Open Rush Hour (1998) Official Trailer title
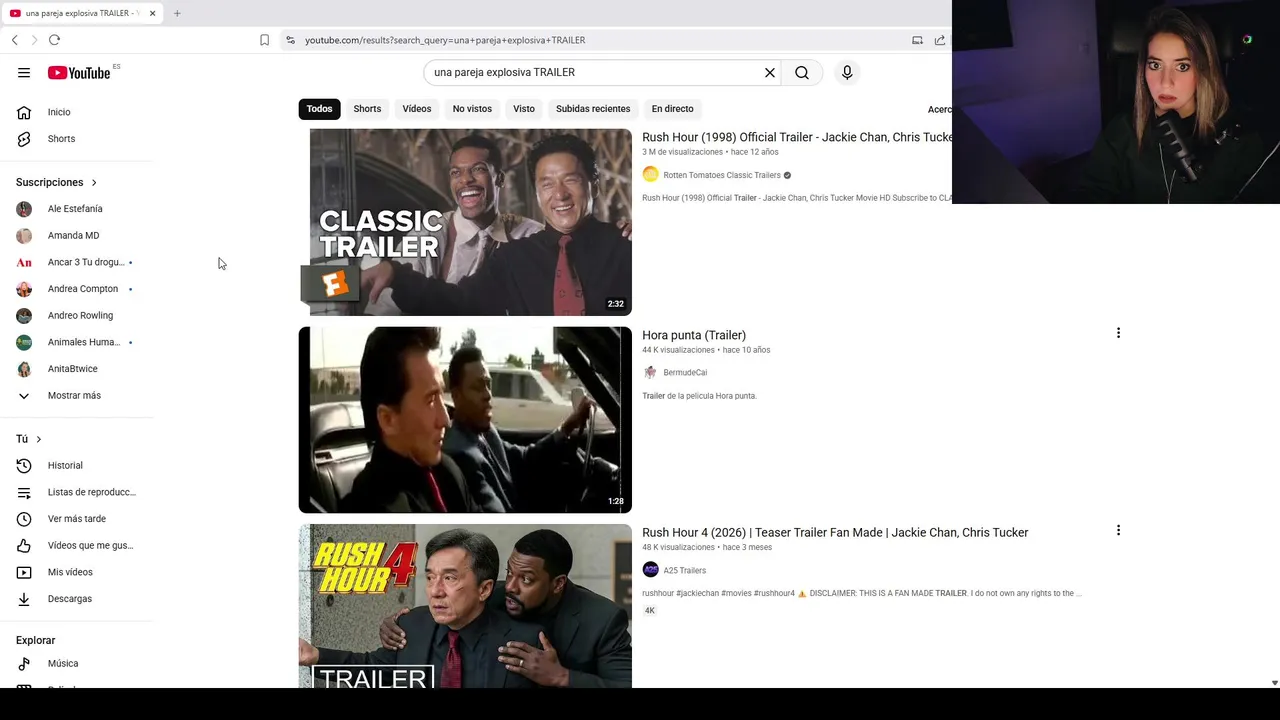This screenshot has width=1280, height=720. pos(797,137)
